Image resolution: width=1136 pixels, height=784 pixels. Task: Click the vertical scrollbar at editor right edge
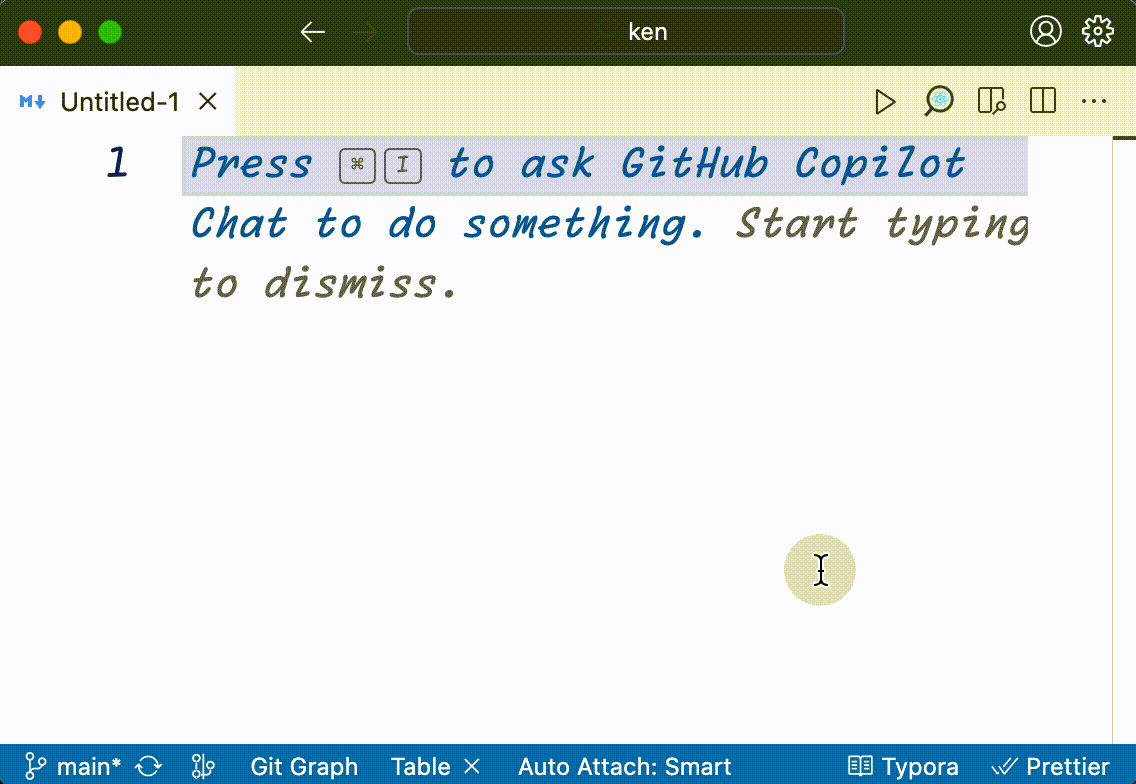pos(1124,439)
